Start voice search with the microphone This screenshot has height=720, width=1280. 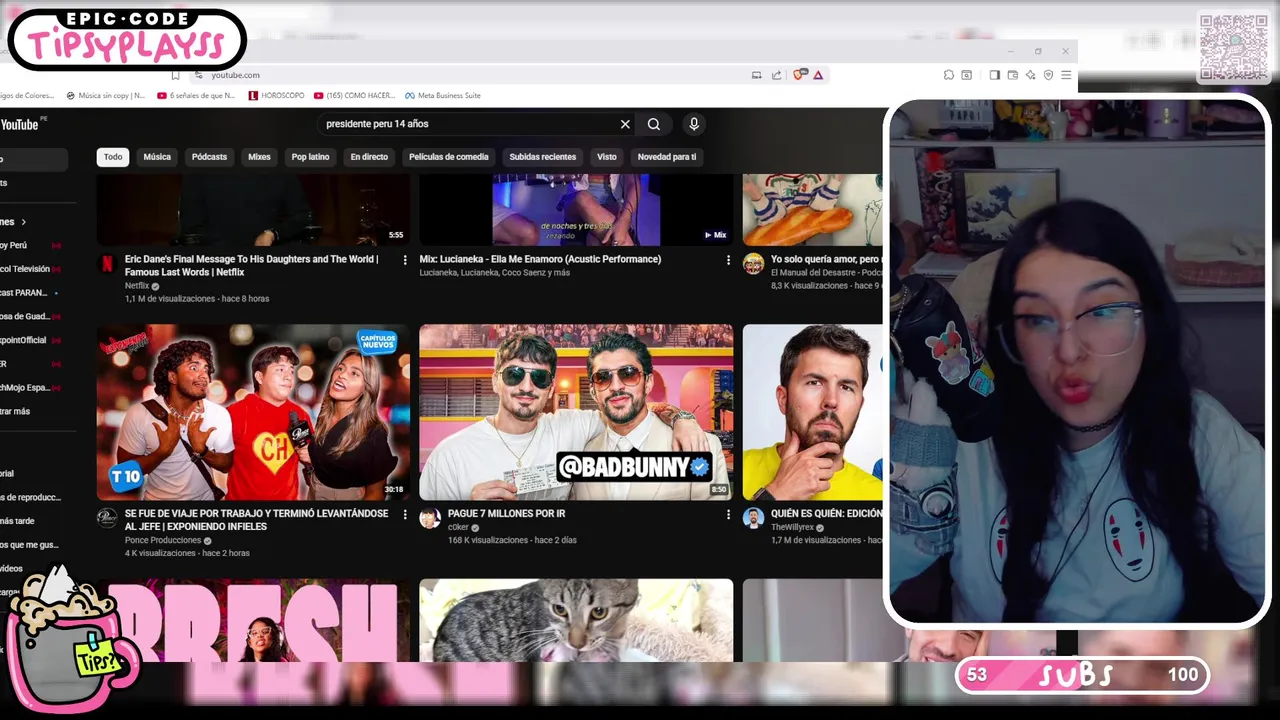[x=694, y=124]
